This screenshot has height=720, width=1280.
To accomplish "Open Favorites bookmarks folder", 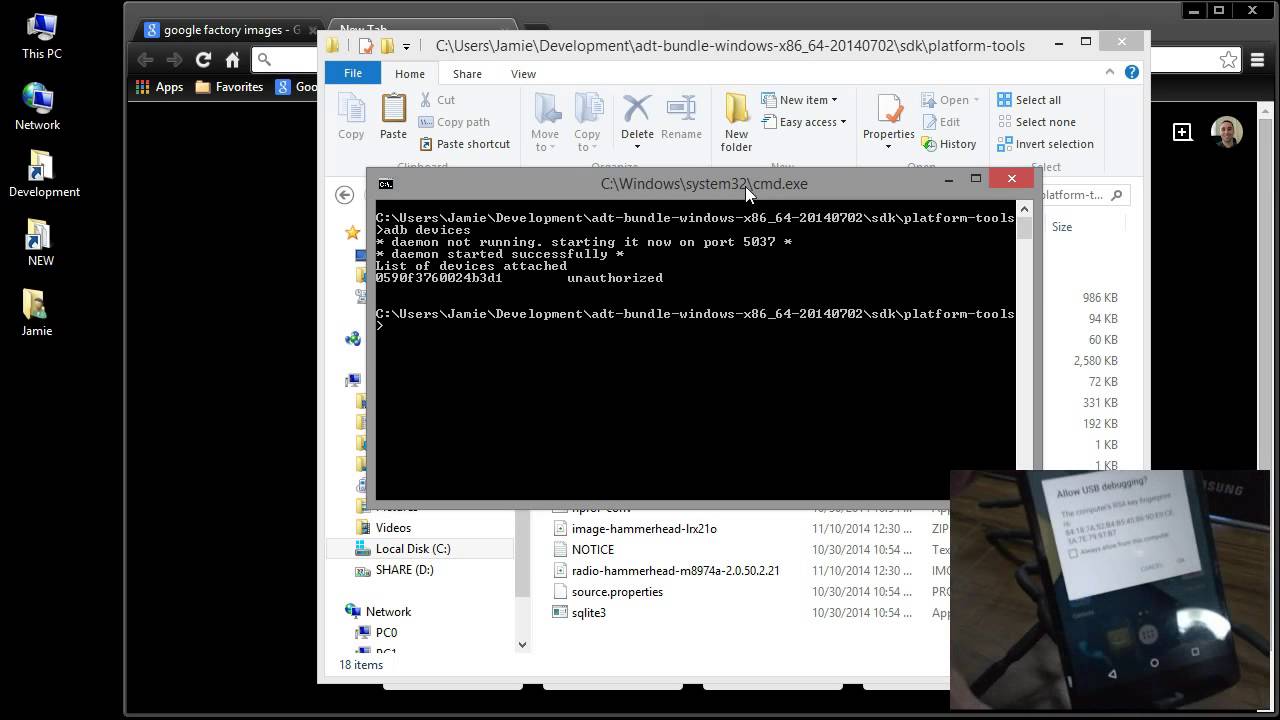I will click(x=230, y=87).
